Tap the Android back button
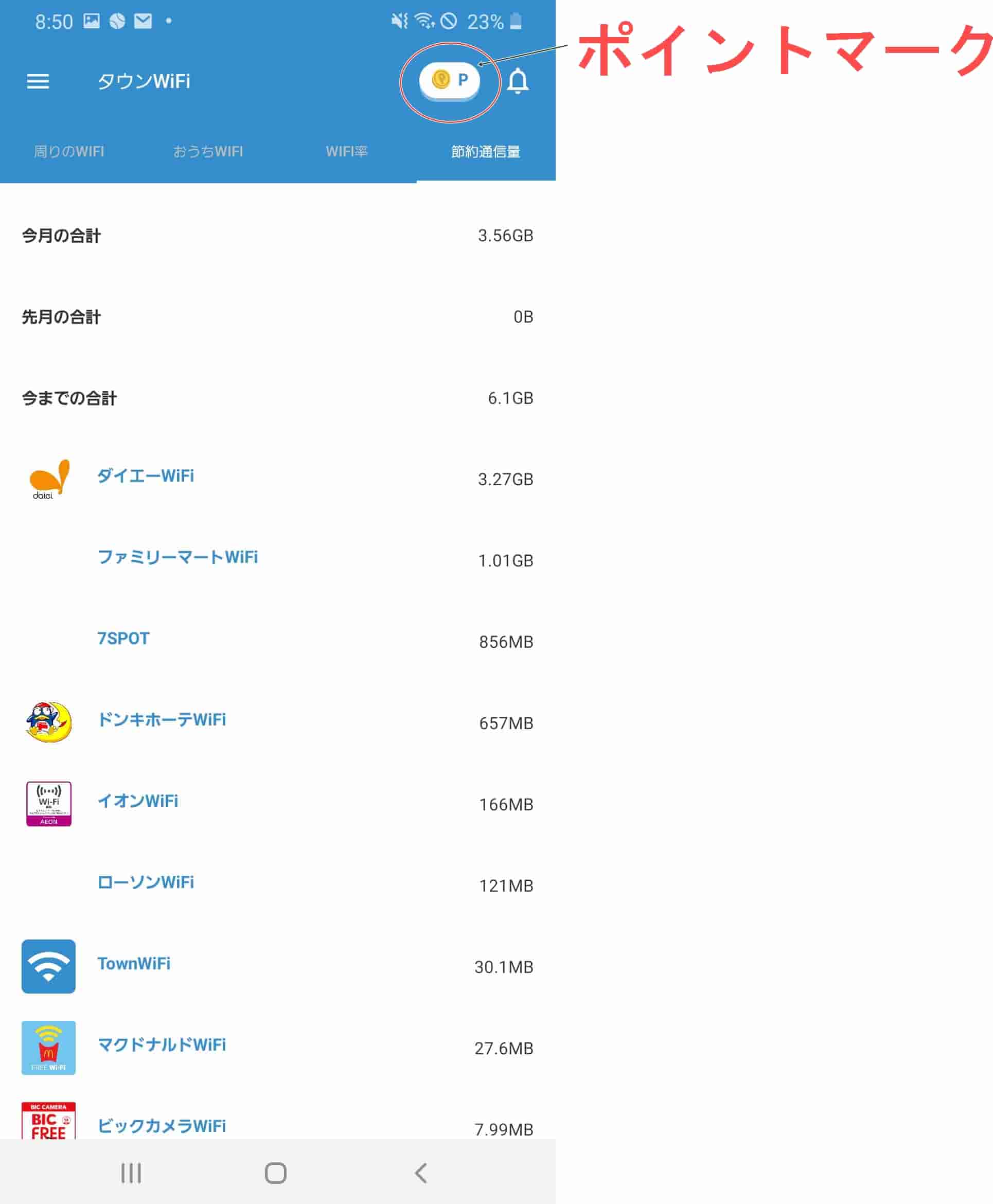 [421, 1173]
